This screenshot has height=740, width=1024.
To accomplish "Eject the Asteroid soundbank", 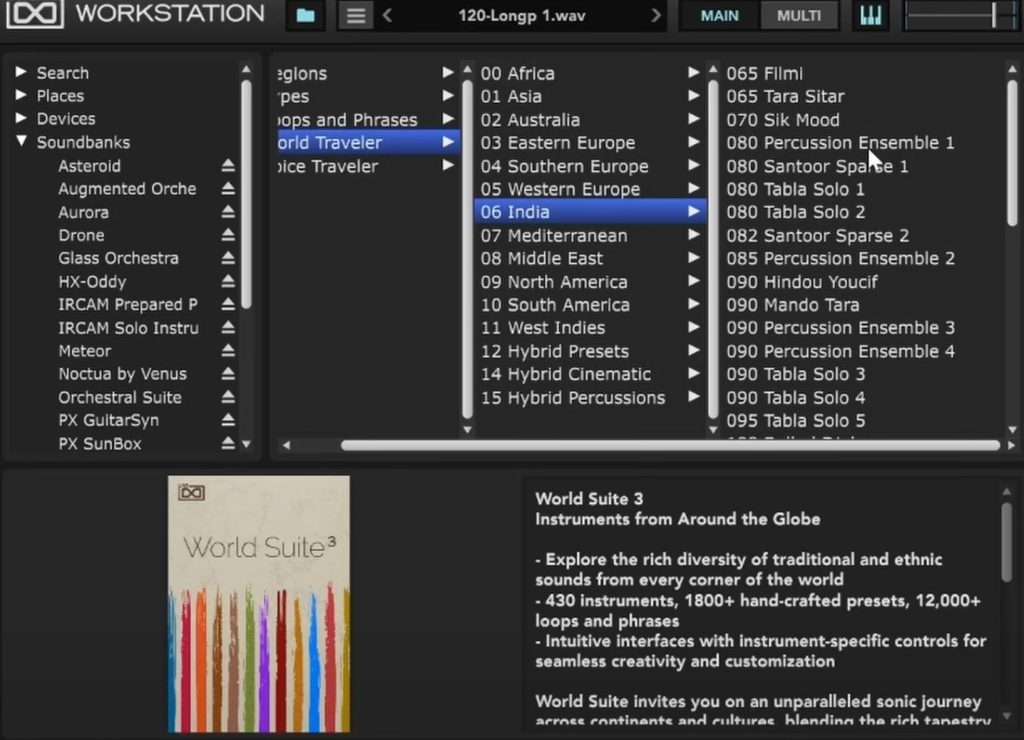I will point(228,166).
